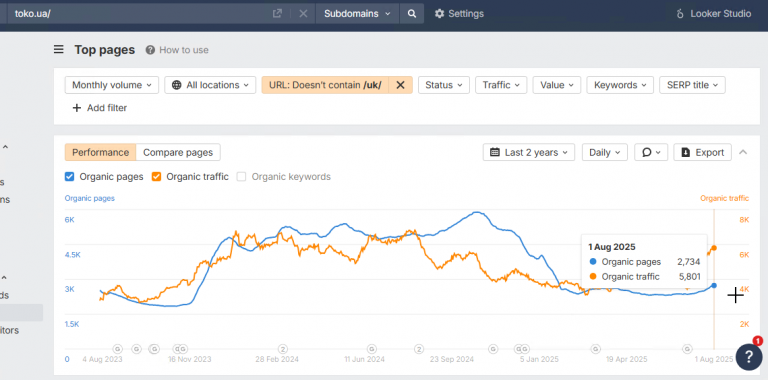Toggle the hamburger menu next to Top pages
This screenshot has width=768, height=380.
coord(59,49)
